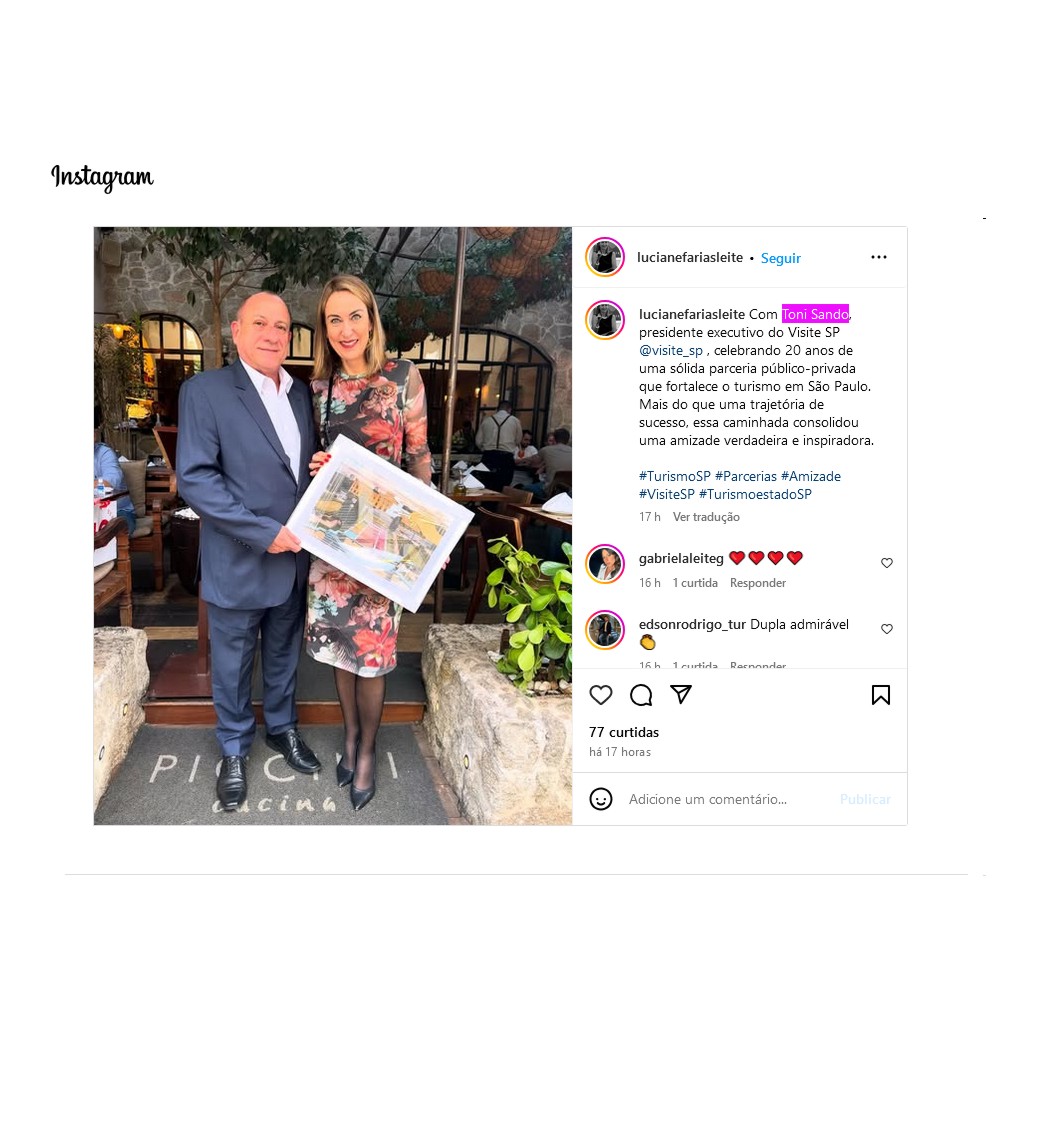Click the Instagram logo

click(102, 177)
